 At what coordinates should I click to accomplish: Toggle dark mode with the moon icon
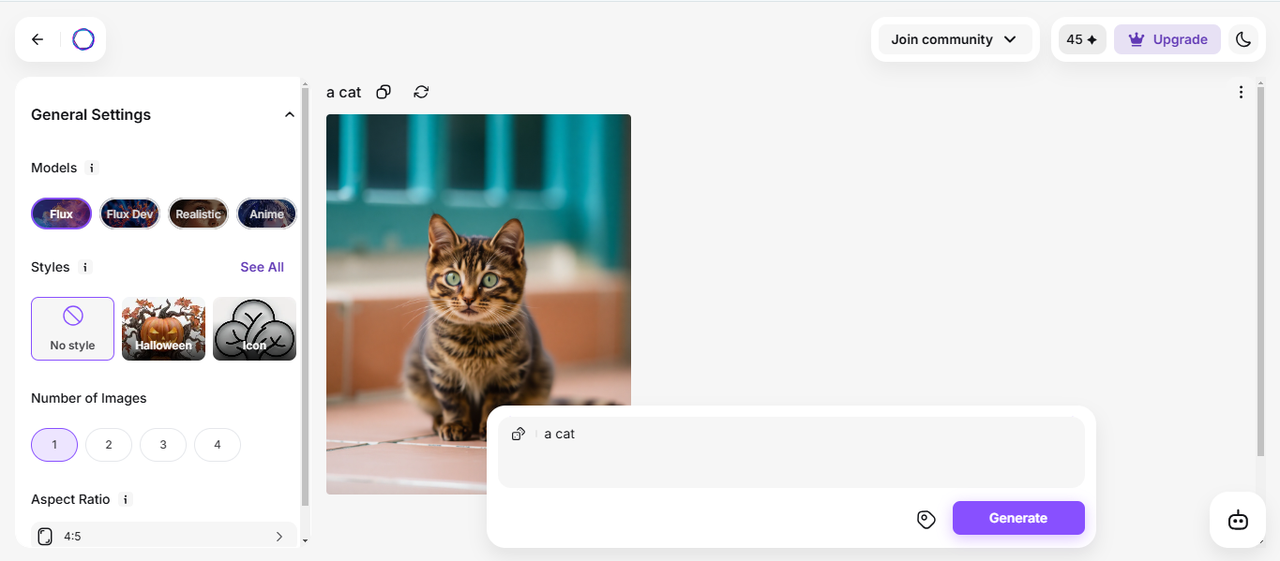(1243, 40)
